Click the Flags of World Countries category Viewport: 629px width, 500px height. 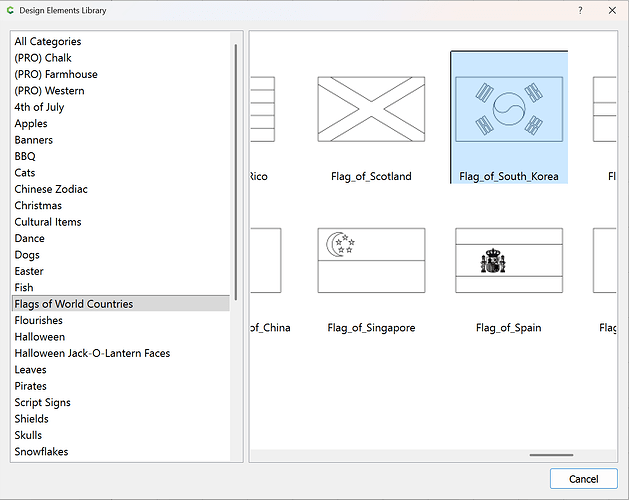click(x=73, y=304)
